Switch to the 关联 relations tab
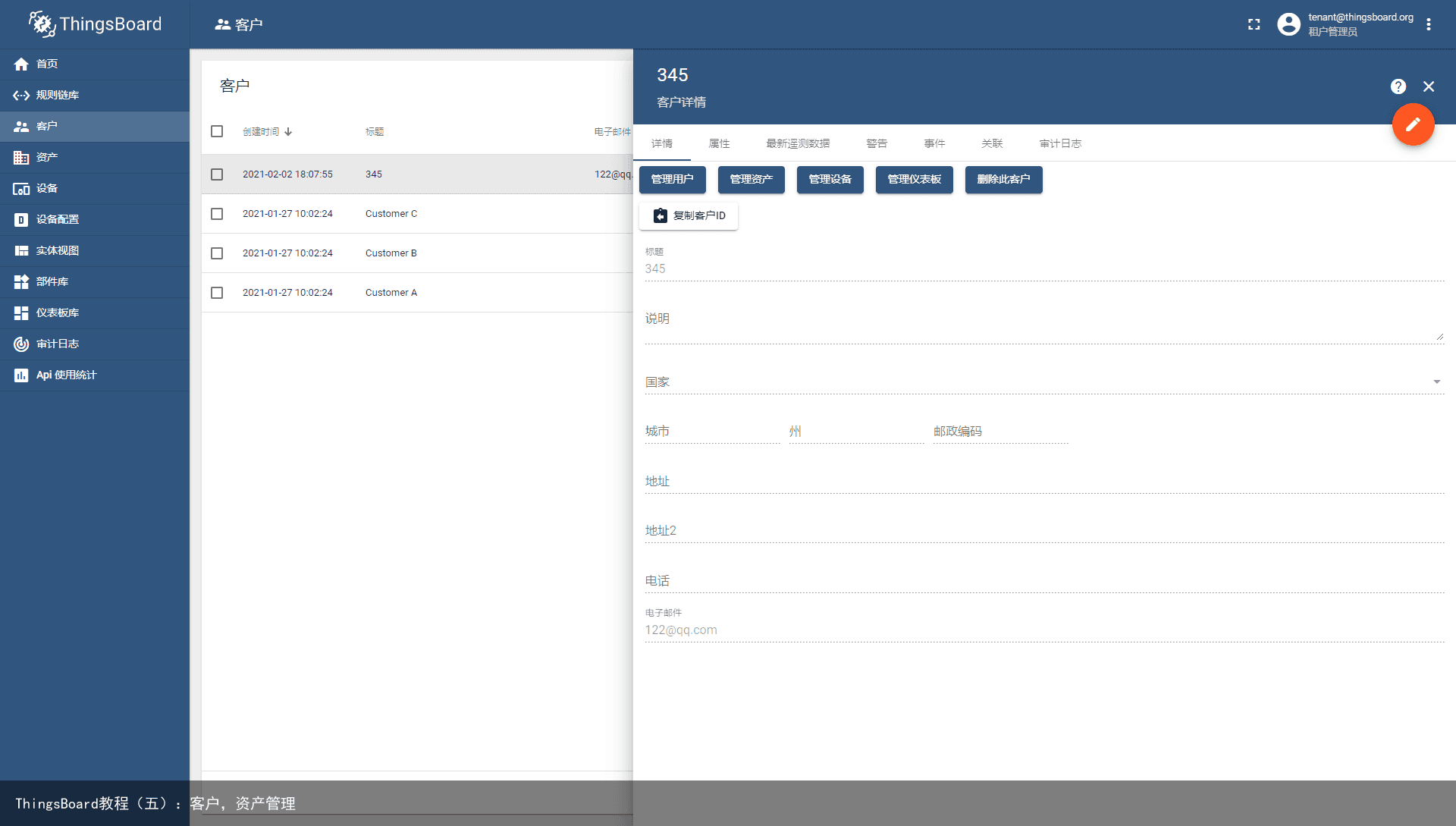 (x=992, y=143)
